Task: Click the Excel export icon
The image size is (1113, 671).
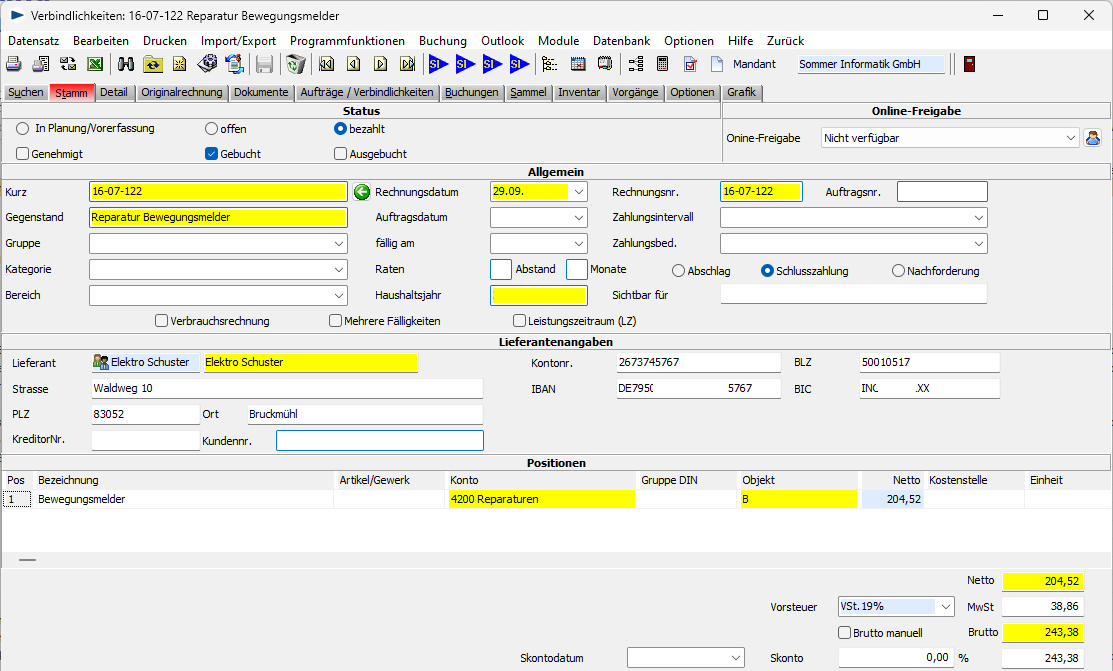Action: [x=96, y=65]
